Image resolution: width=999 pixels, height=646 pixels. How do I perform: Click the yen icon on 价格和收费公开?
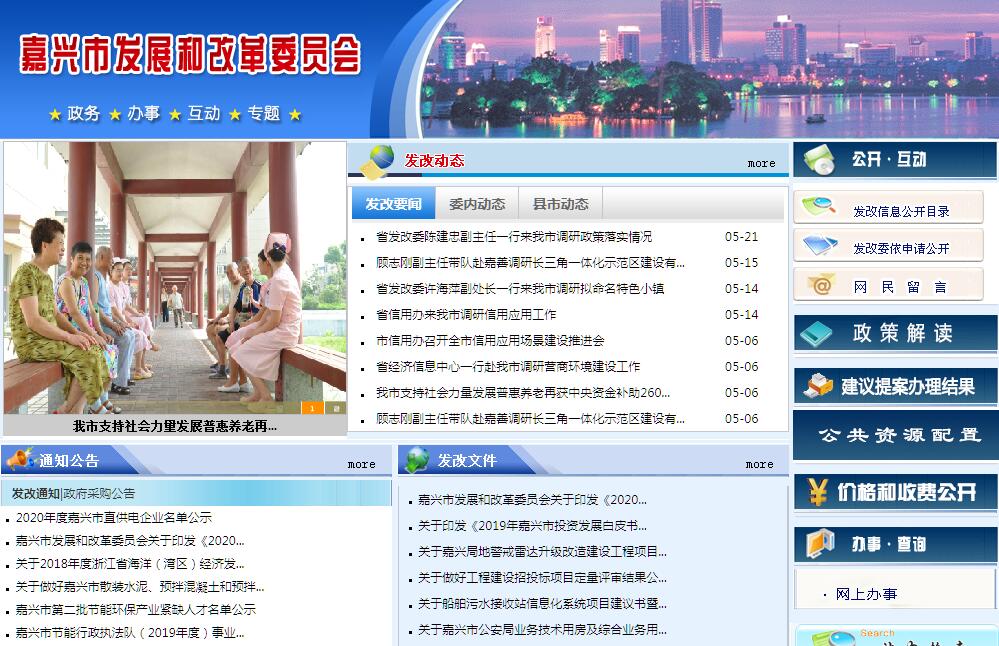[818, 492]
